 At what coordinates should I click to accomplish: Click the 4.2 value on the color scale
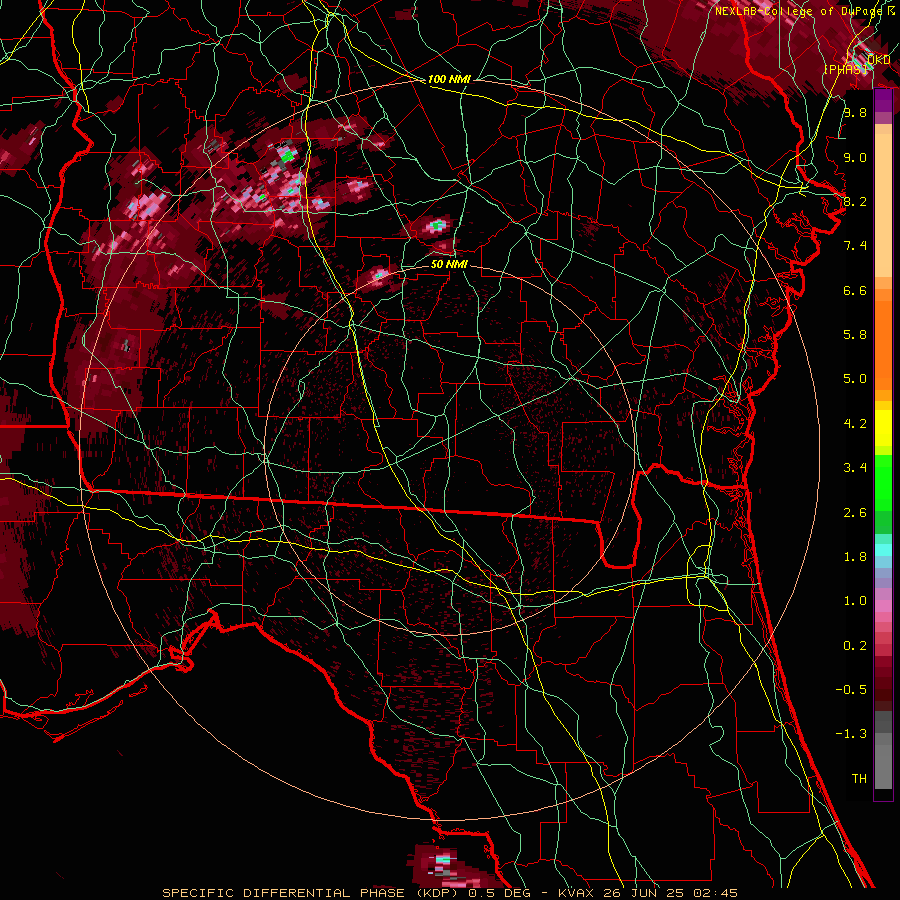point(855,424)
